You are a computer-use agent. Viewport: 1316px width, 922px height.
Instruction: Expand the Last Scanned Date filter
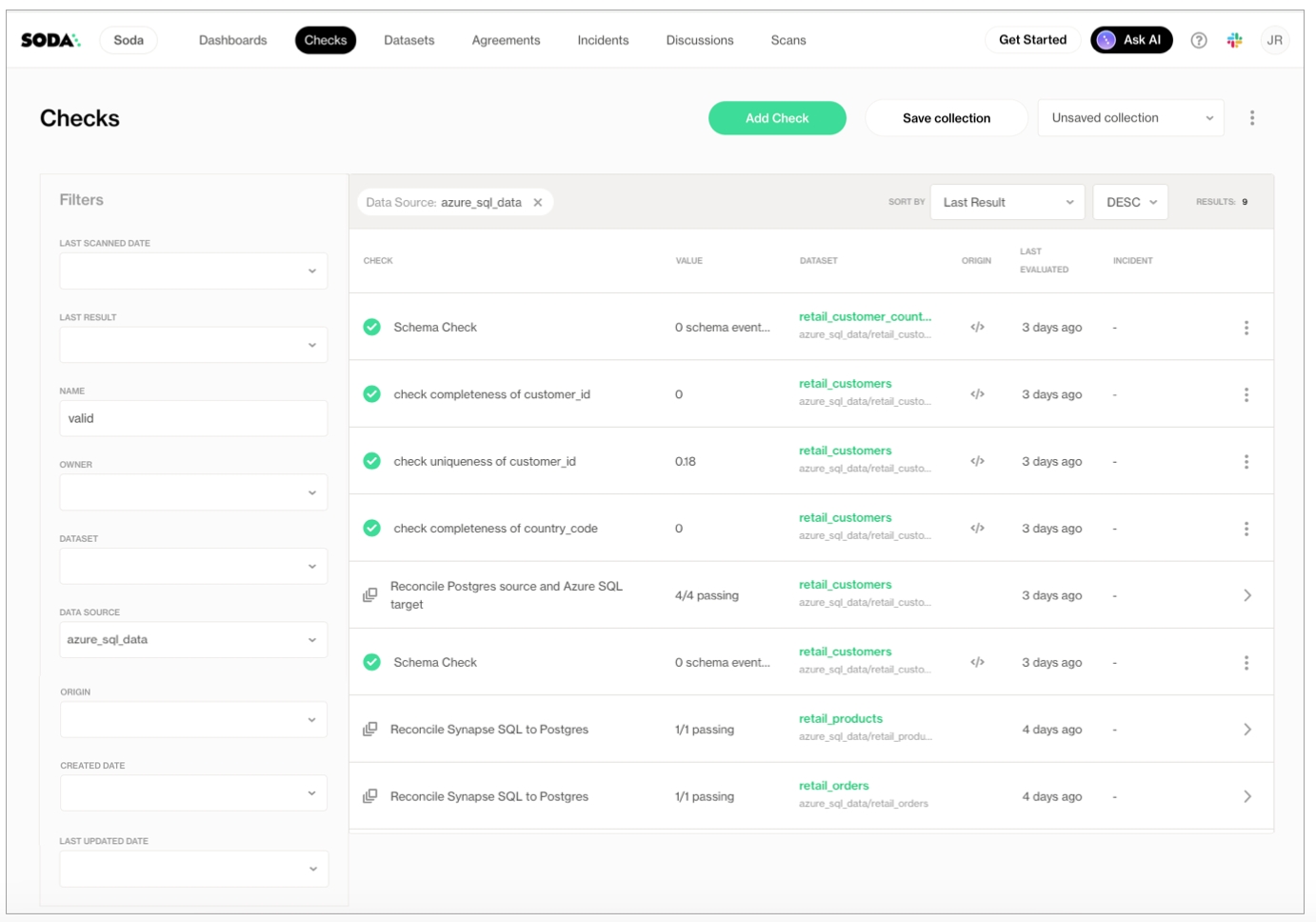tap(193, 271)
